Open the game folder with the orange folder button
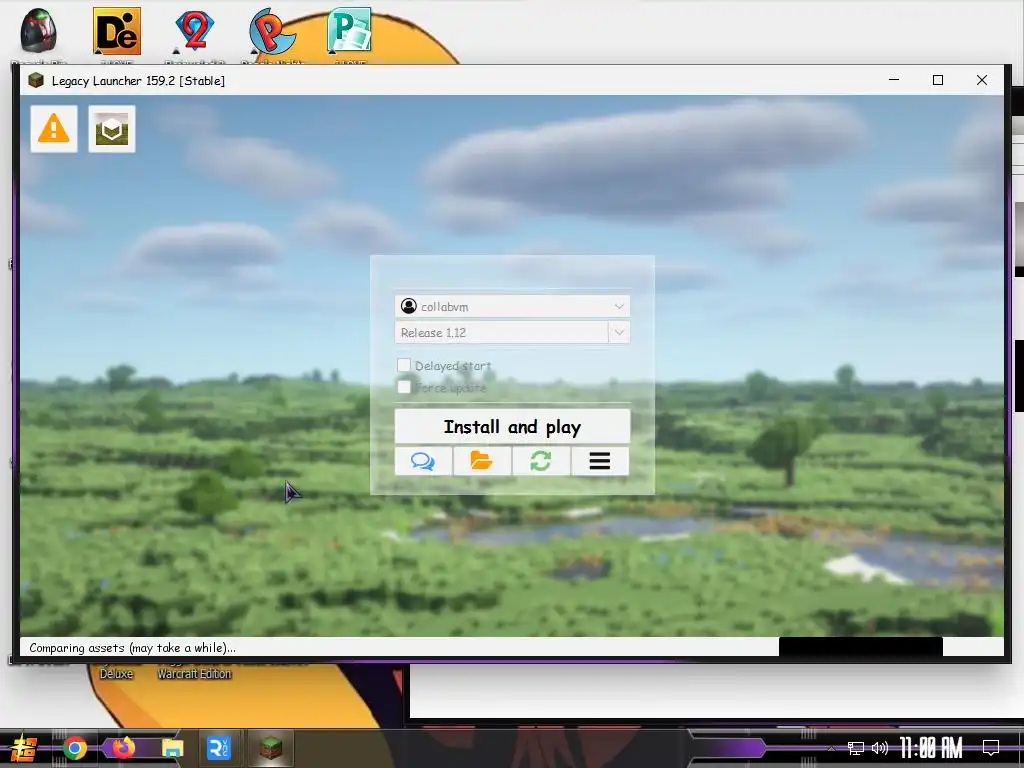The height and width of the screenshot is (768, 1024). pyautogui.click(x=482, y=461)
